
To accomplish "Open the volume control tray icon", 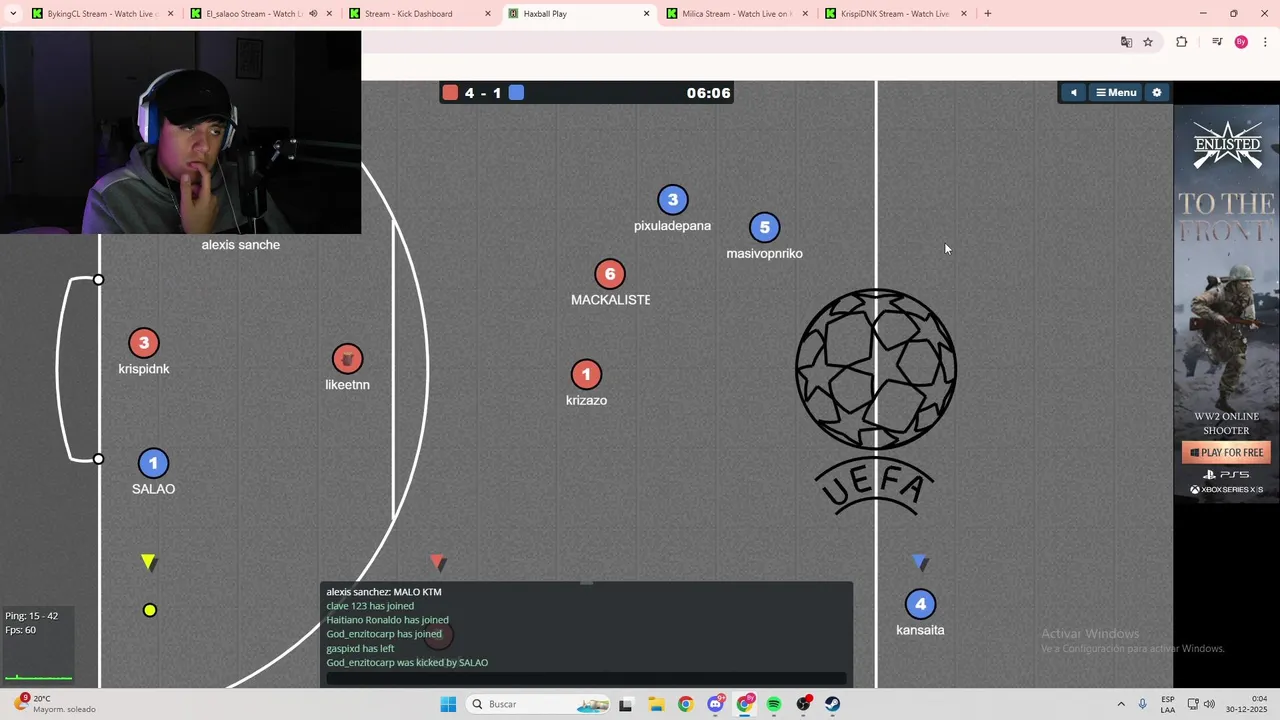I will pos(1209,704).
